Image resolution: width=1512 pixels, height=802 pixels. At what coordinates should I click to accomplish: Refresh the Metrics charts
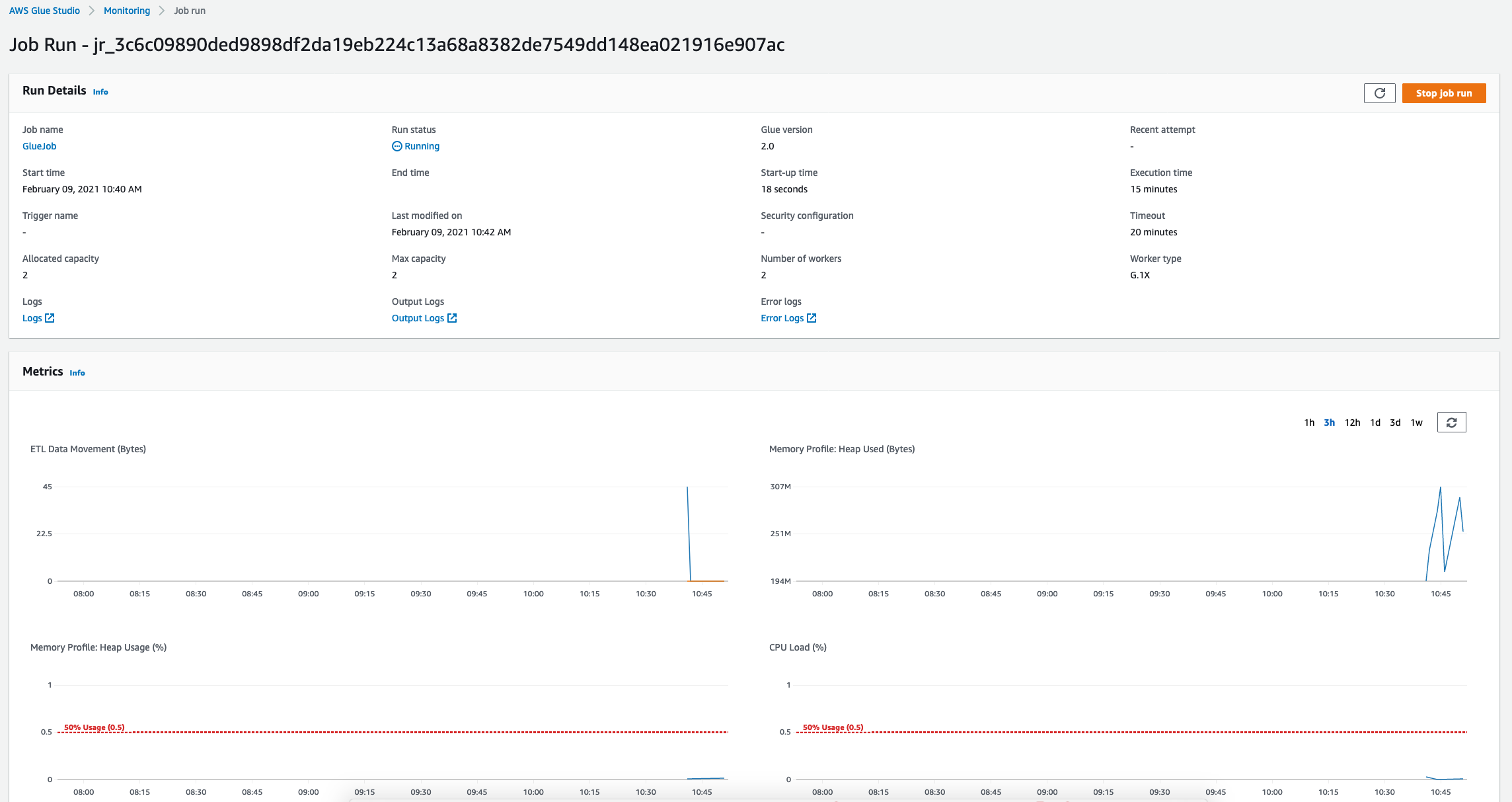(x=1451, y=422)
